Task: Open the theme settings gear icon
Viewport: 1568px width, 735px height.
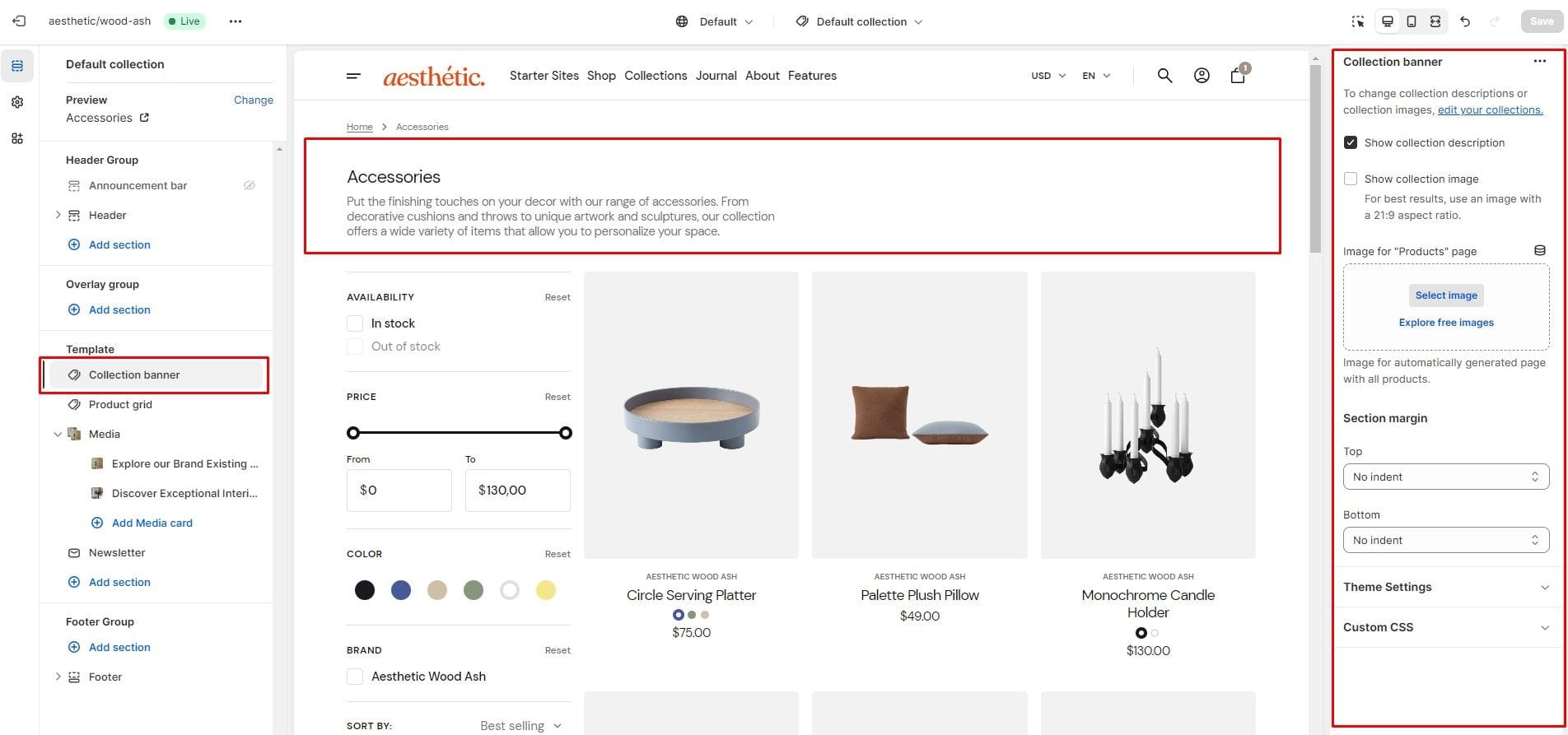Action: 17,102
